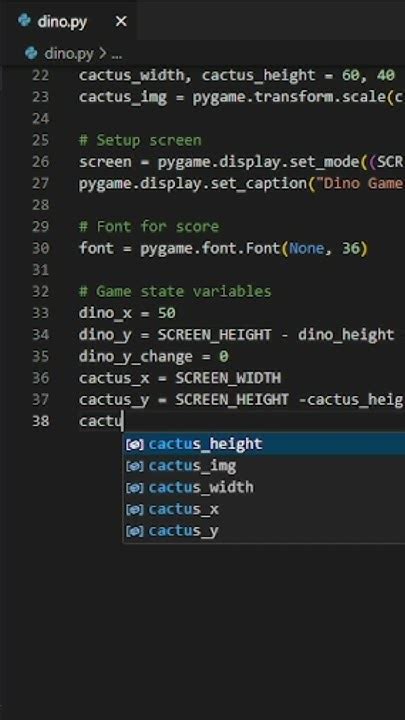
Task: Pick cactus_width autocomplete suggestion
Action: tap(264, 488)
